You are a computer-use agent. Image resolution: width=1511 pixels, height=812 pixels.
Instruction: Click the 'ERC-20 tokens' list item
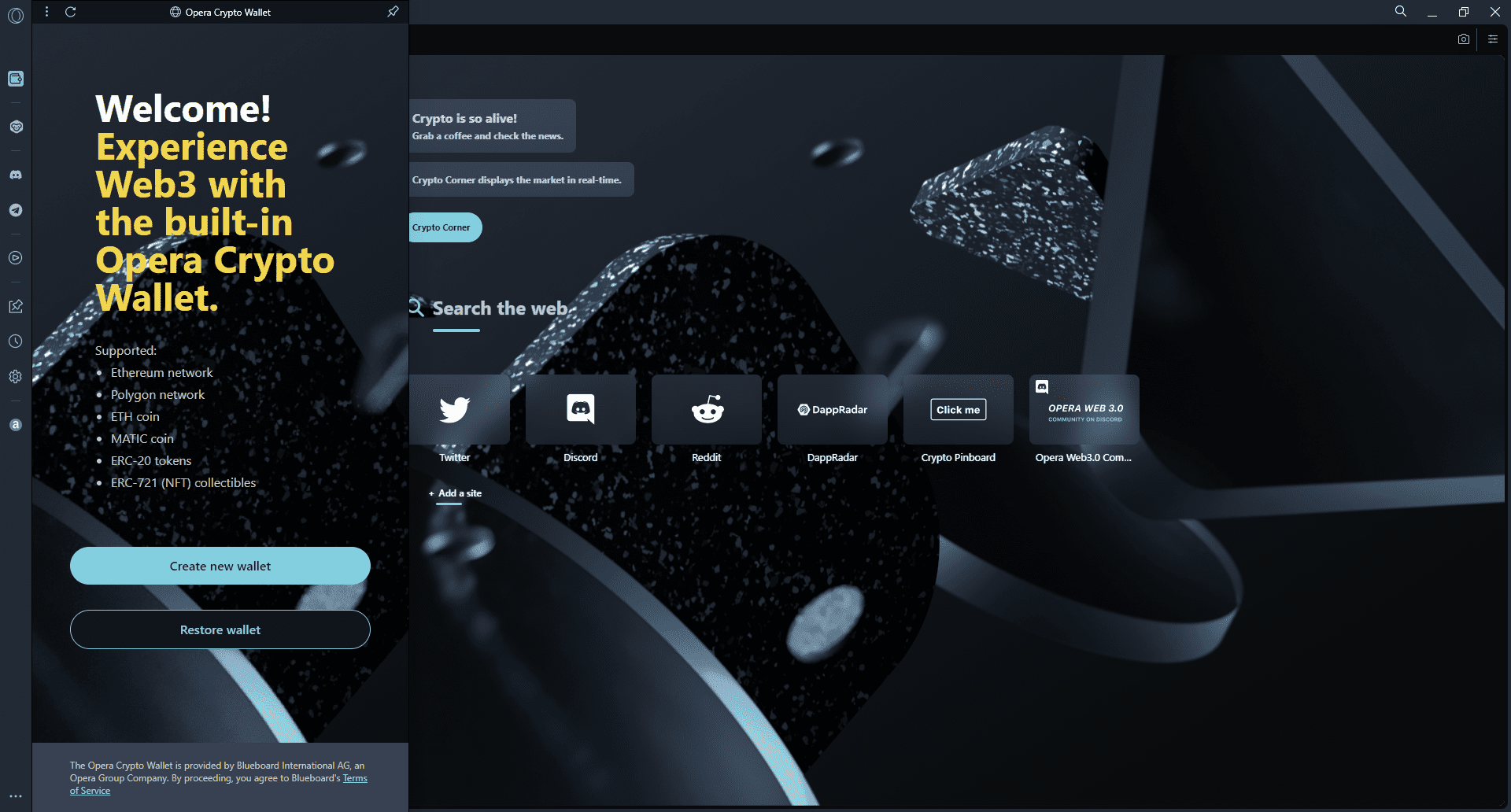(151, 460)
